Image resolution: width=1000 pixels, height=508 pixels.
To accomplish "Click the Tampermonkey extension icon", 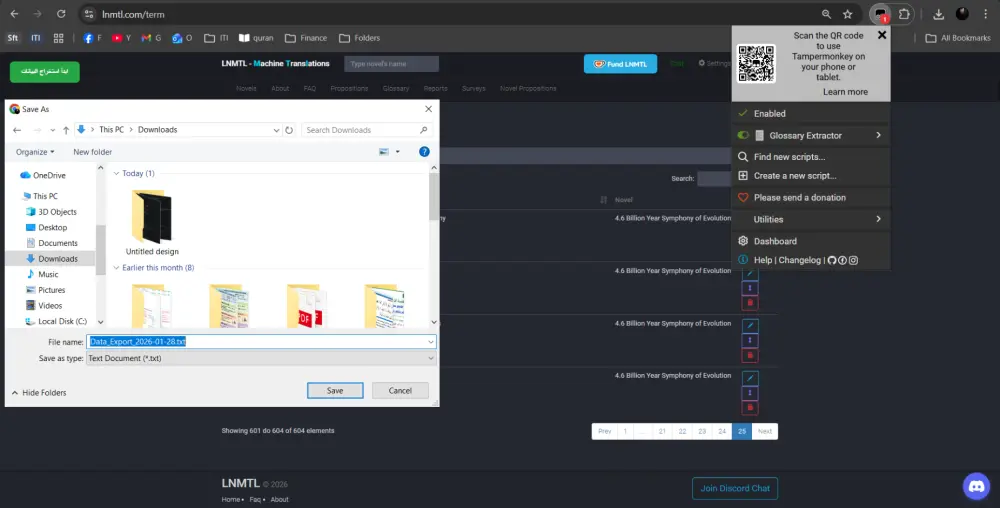I will pyautogui.click(x=881, y=14).
